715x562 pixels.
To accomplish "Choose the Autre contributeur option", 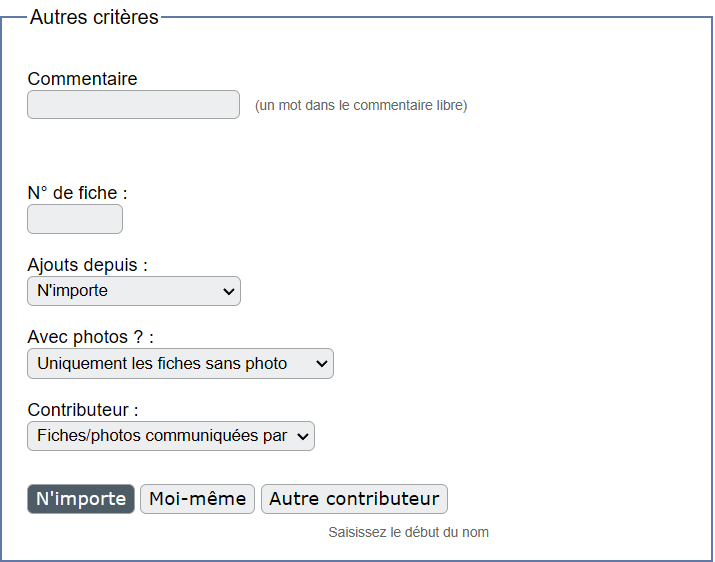I will click(354, 499).
